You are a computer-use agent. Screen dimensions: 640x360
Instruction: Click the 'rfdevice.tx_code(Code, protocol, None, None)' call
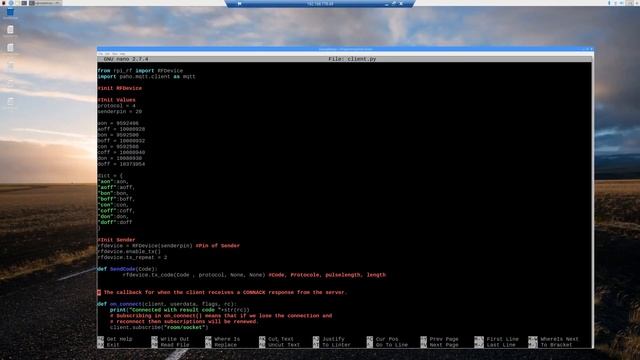coord(194,275)
